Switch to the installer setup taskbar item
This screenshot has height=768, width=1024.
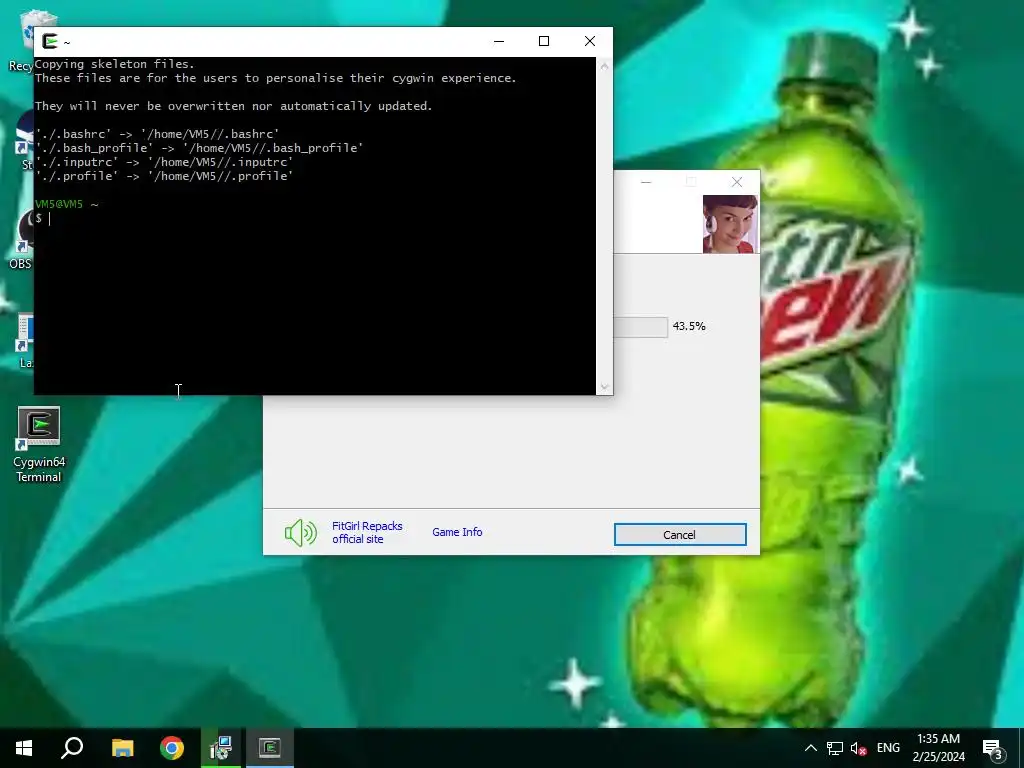[x=221, y=748]
